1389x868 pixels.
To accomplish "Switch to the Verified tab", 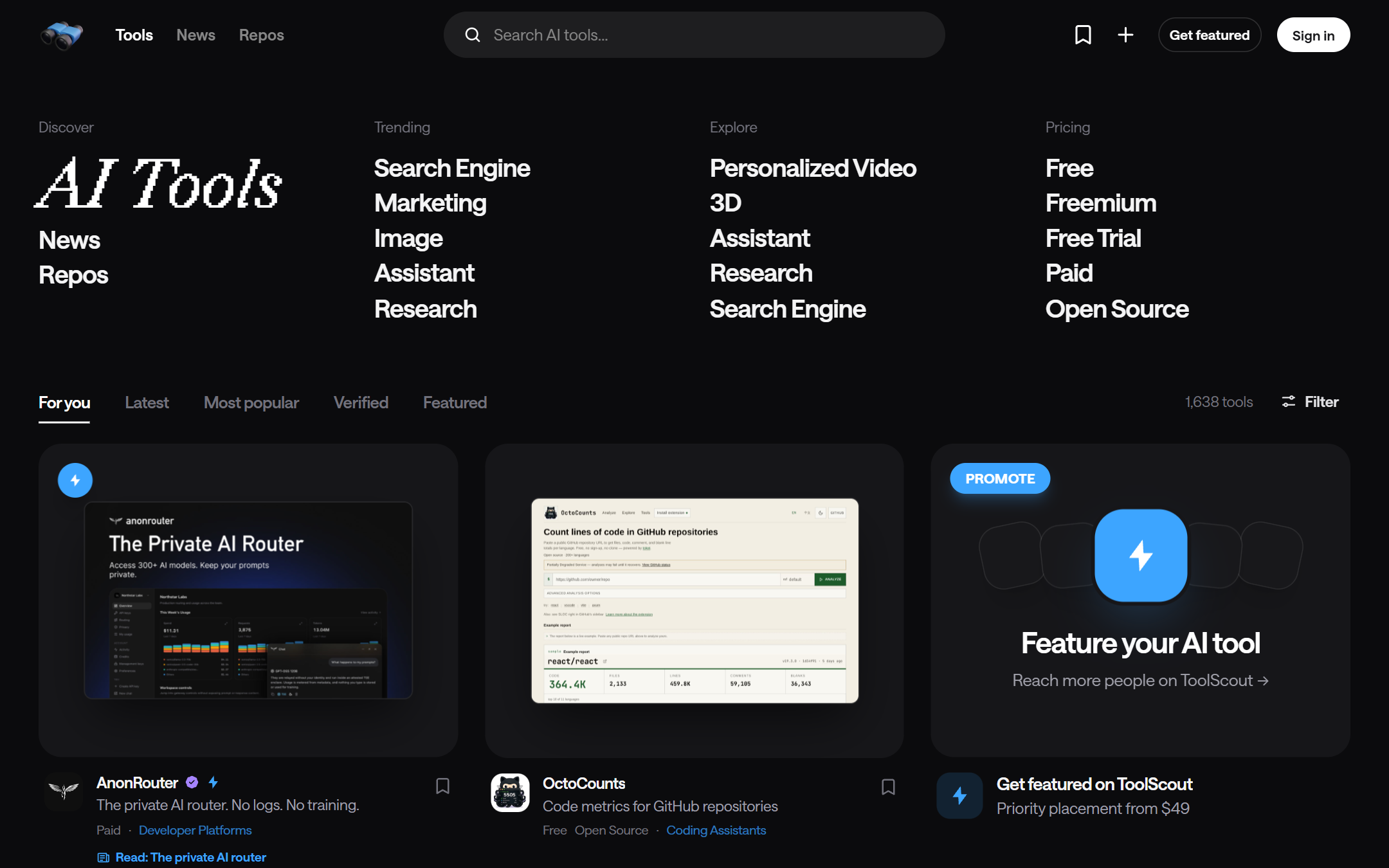I will coord(361,402).
